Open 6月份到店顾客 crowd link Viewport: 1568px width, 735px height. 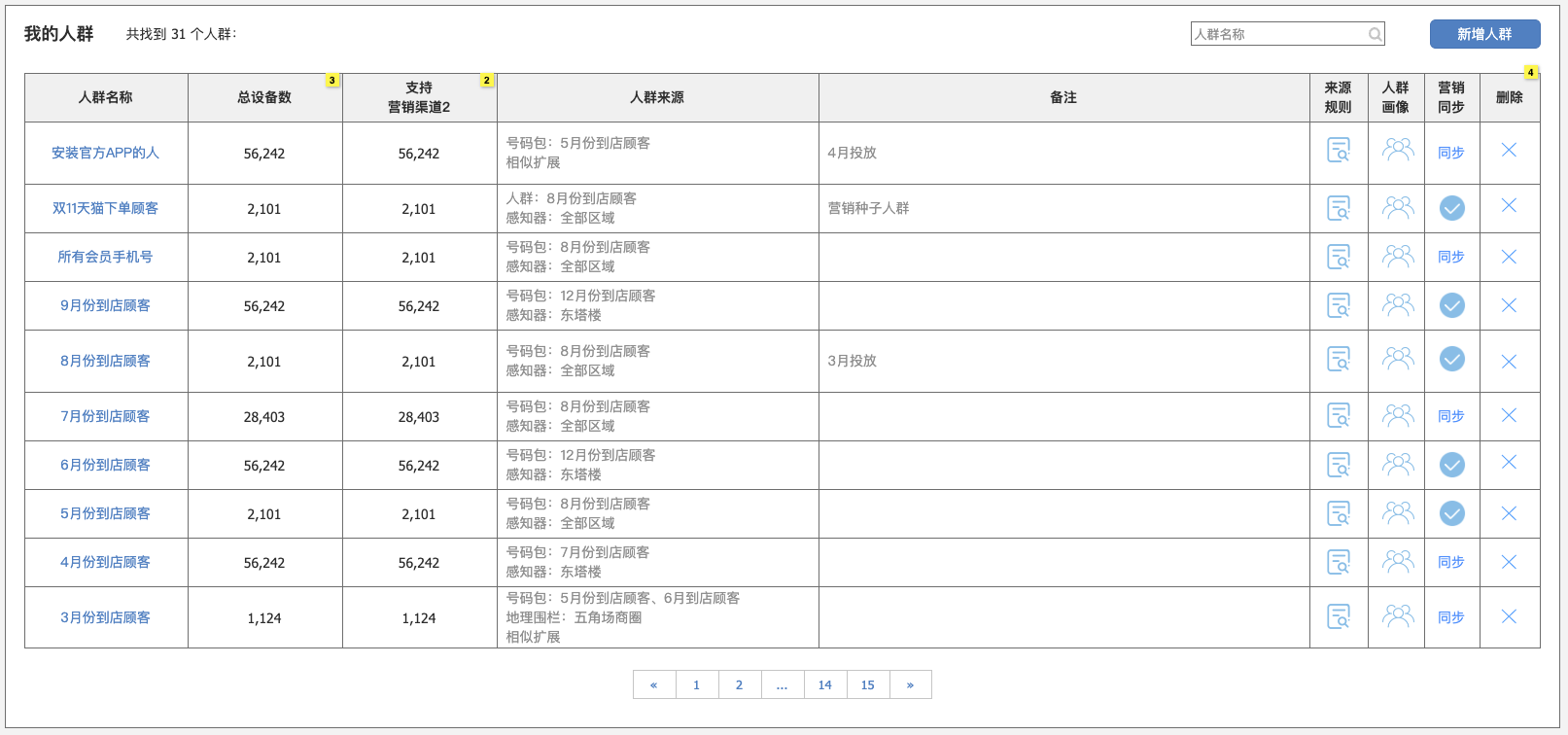[x=105, y=465]
